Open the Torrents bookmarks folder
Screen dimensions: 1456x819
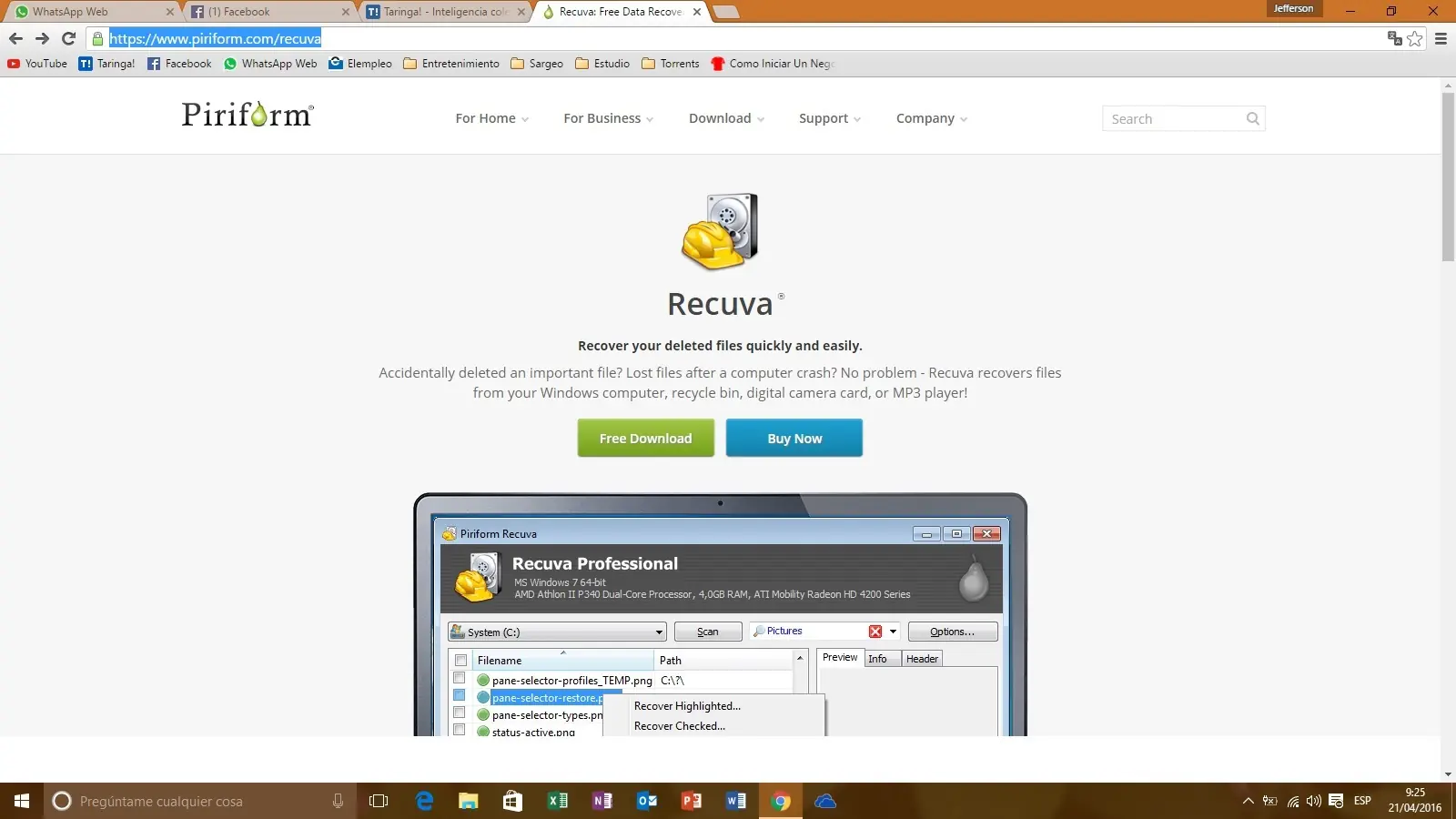point(671,64)
